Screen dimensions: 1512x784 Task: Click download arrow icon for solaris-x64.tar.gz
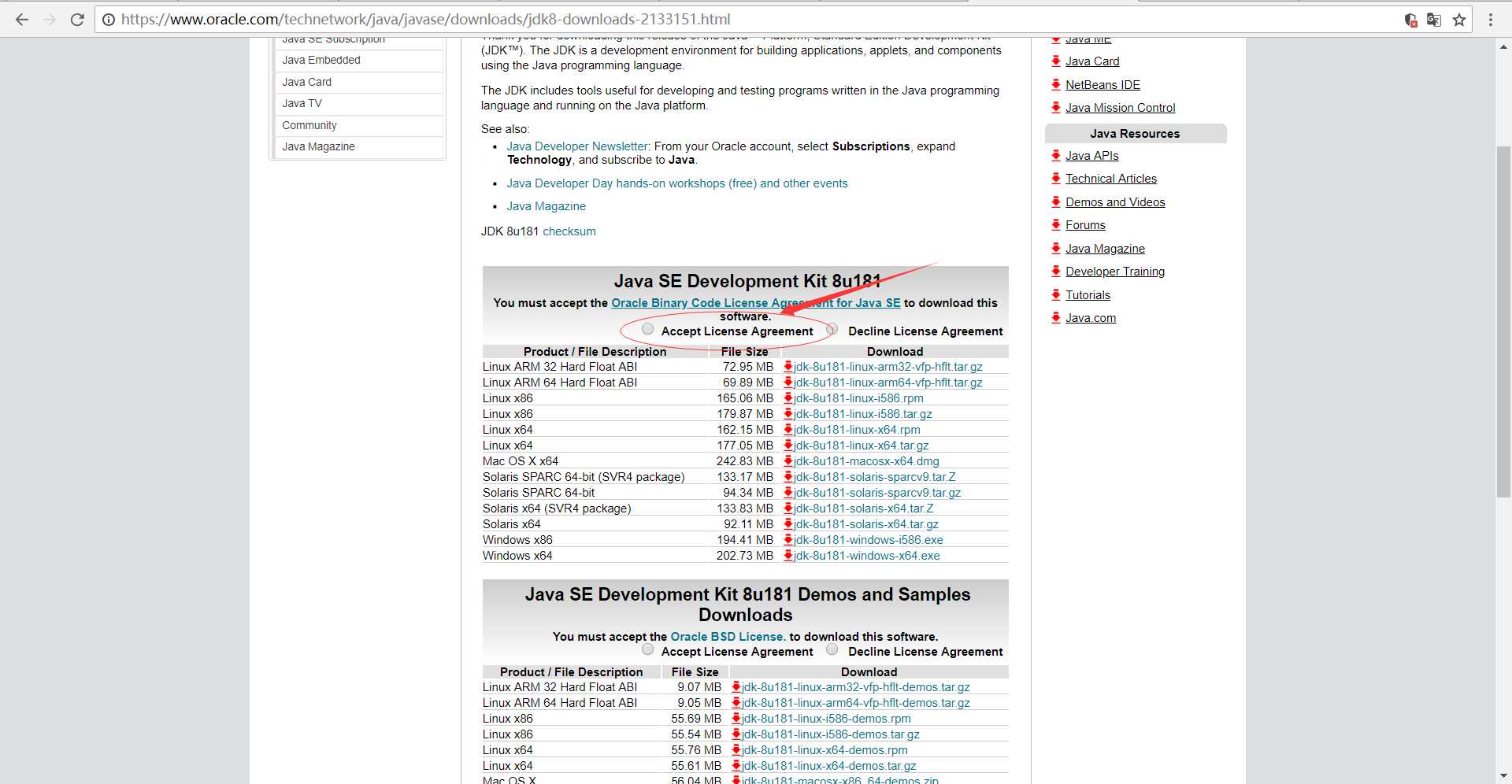pyautogui.click(x=787, y=523)
